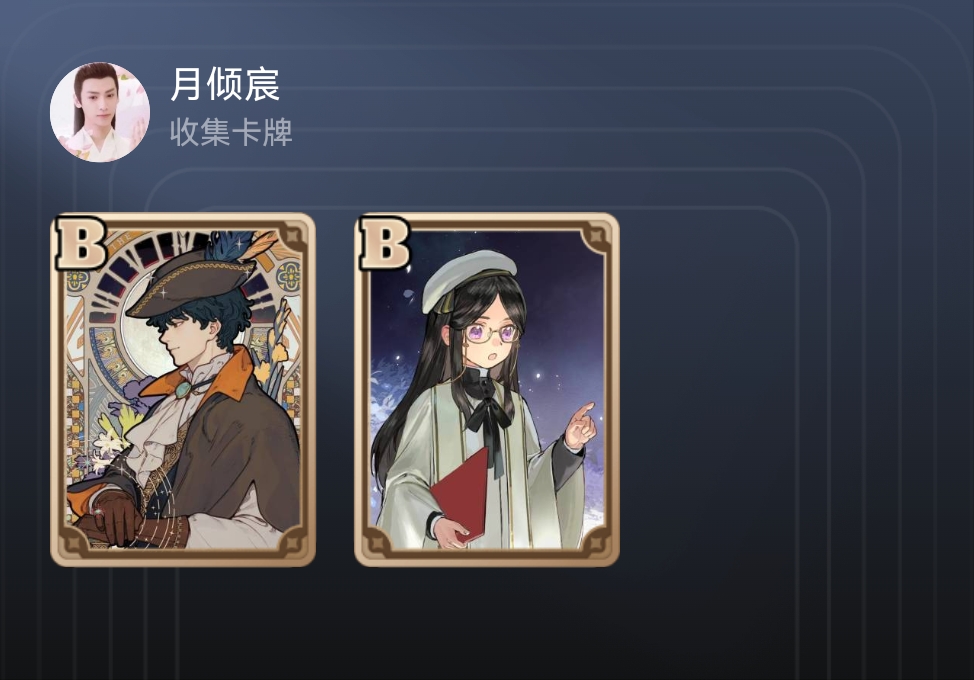Viewport: 974px width, 680px height.
Task: Click the white beret on the girl's head
Action: click(x=469, y=278)
